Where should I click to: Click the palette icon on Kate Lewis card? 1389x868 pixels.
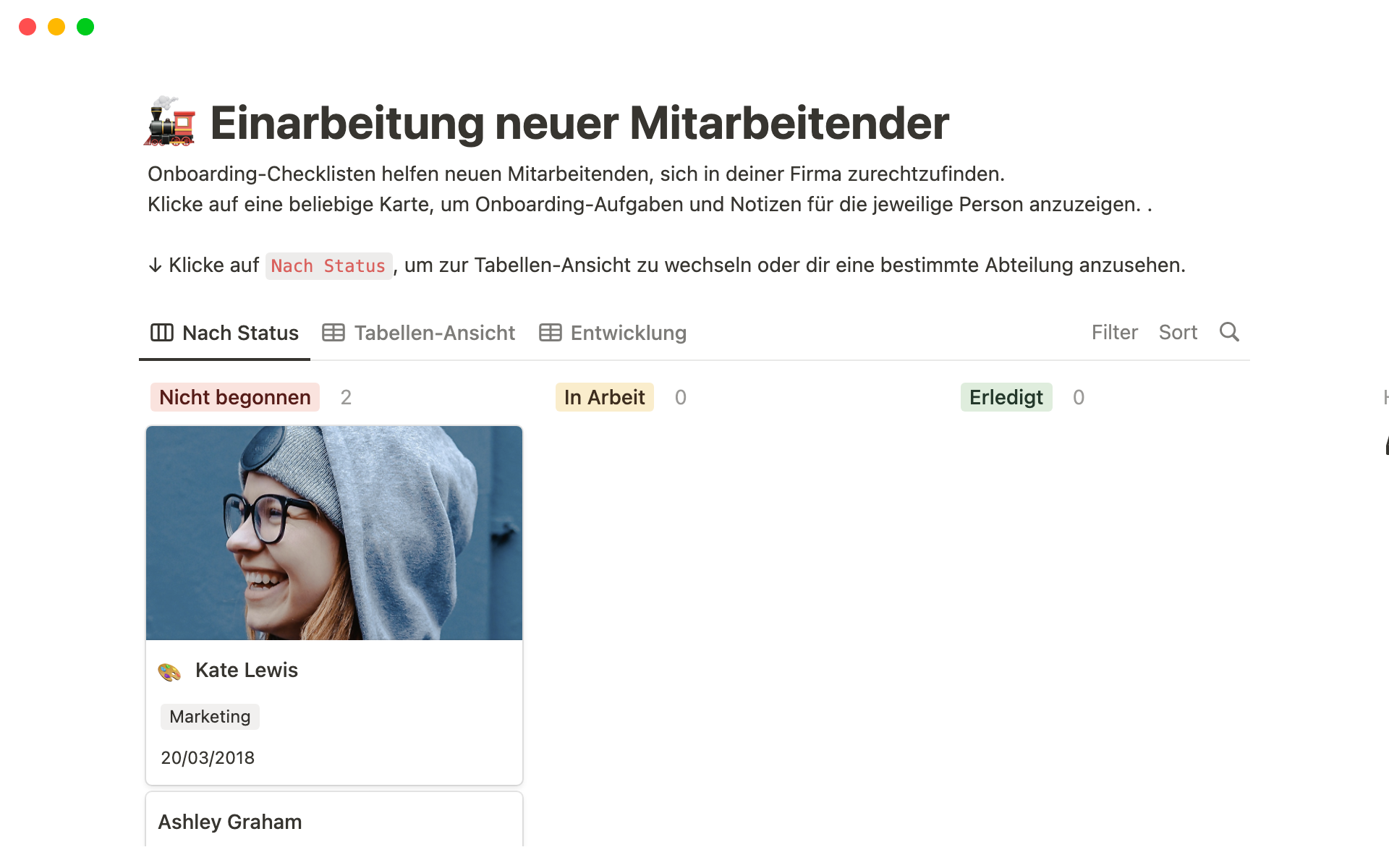pyautogui.click(x=169, y=671)
